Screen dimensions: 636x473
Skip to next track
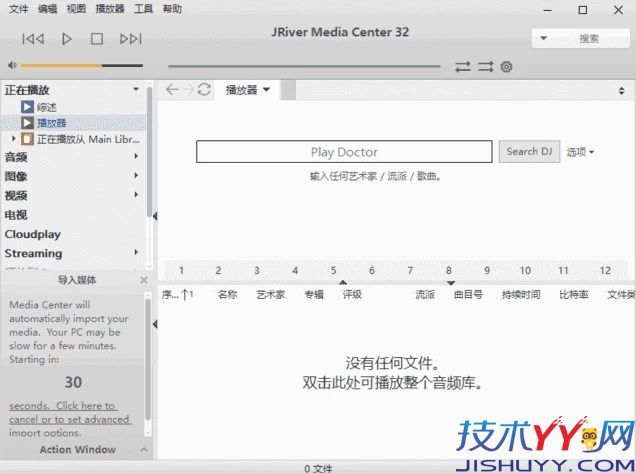click(131, 39)
